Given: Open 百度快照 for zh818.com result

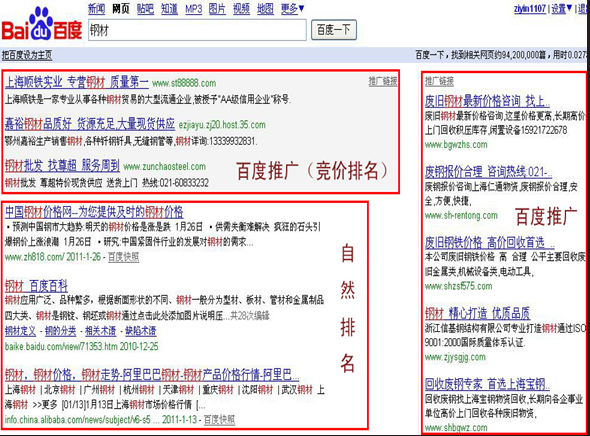Looking at the screenshot, I should [123, 257].
